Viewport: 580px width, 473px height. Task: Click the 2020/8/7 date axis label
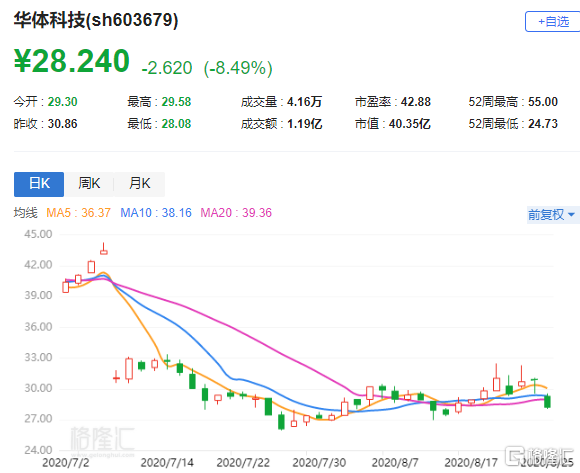[395, 463]
